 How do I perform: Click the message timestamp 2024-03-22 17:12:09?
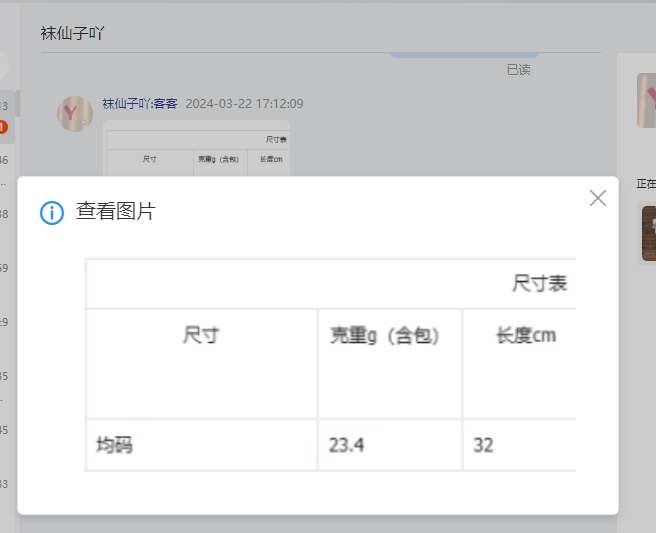tap(244, 103)
